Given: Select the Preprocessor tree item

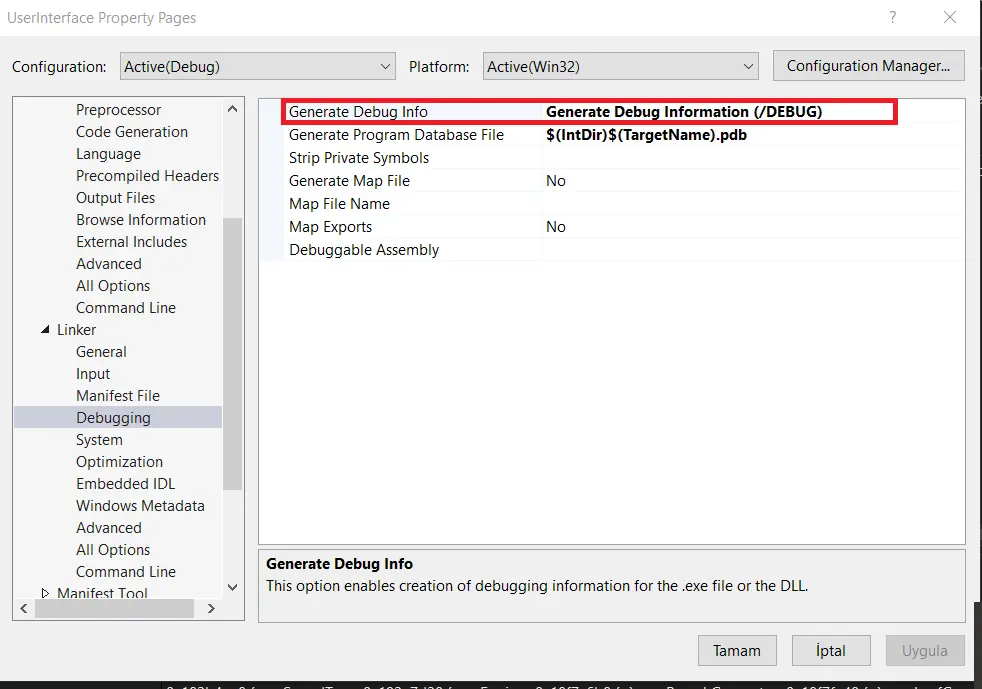Looking at the screenshot, I should (x=118, y=109).
